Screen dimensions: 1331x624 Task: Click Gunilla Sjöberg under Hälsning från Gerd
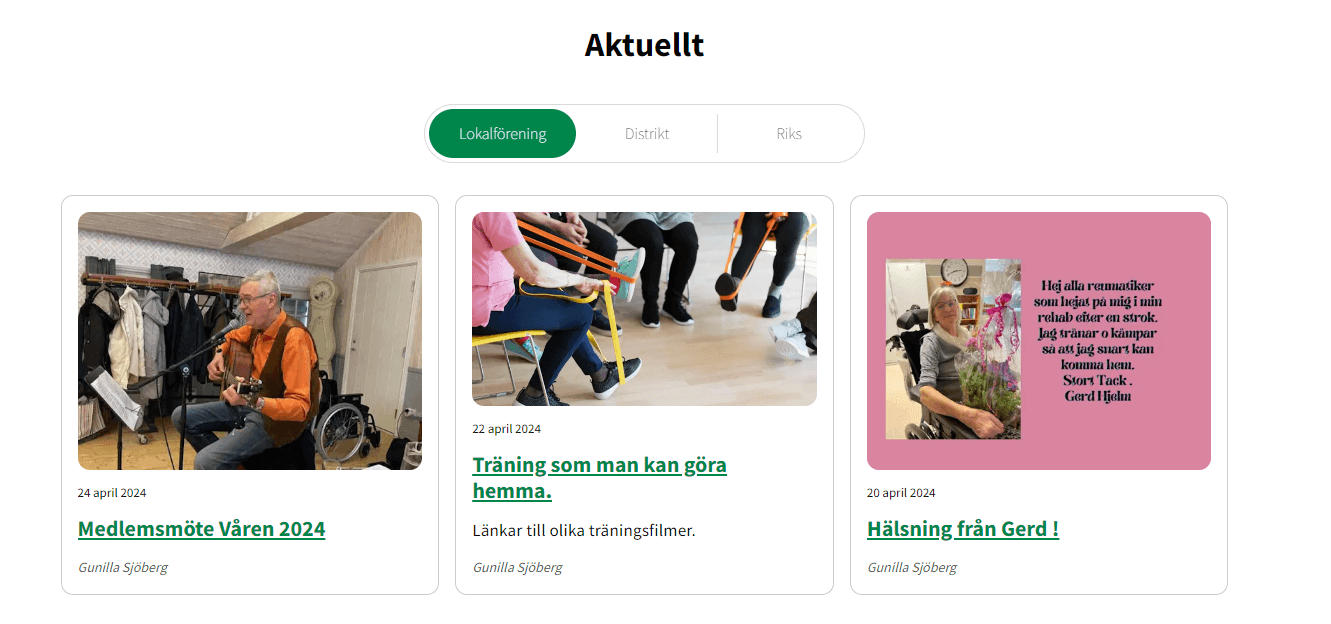[x=912, y=568]
